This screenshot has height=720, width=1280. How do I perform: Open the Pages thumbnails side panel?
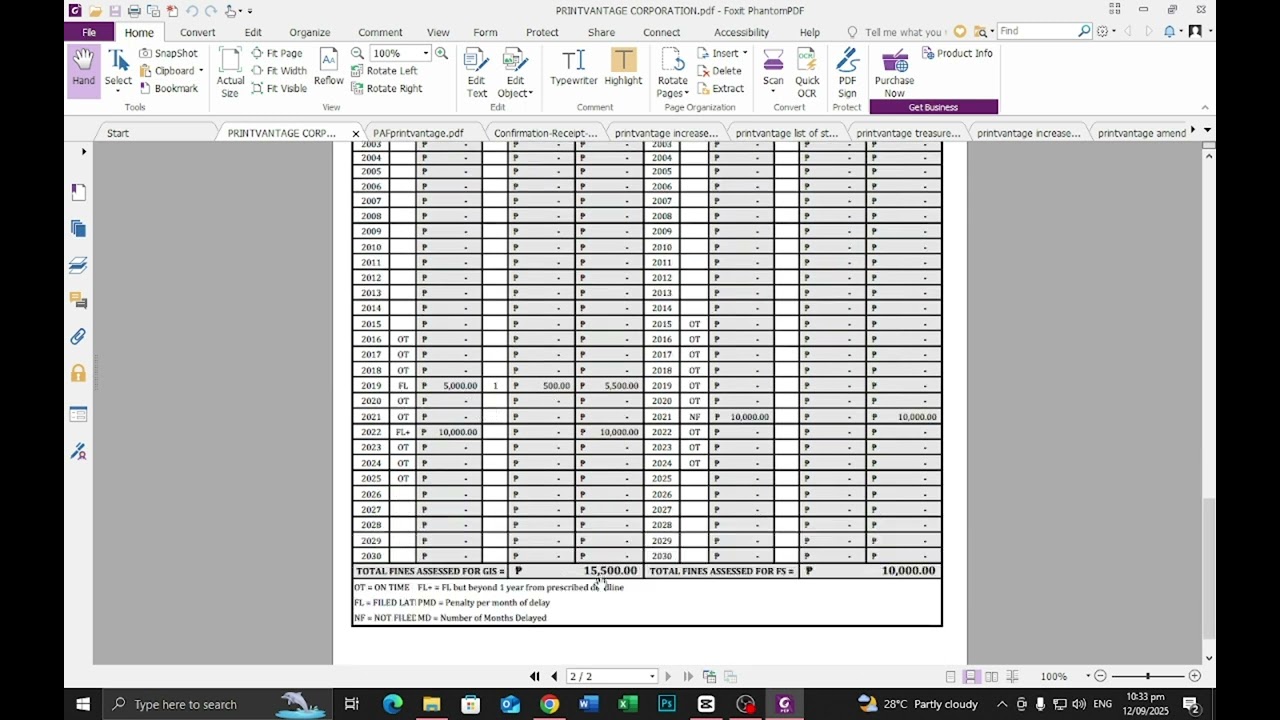[x=78, y=229]
